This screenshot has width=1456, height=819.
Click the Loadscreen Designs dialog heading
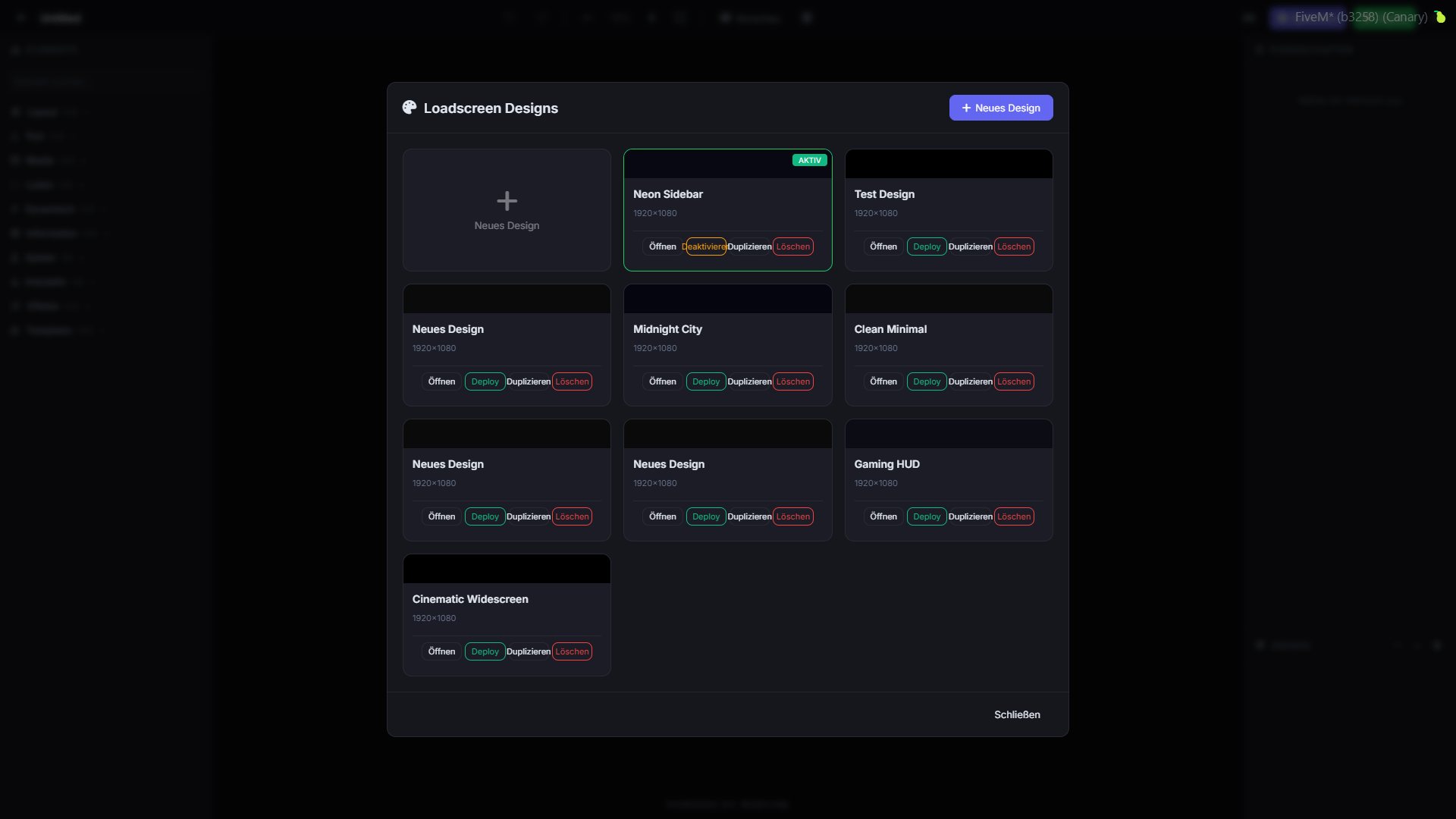(491, 108)
